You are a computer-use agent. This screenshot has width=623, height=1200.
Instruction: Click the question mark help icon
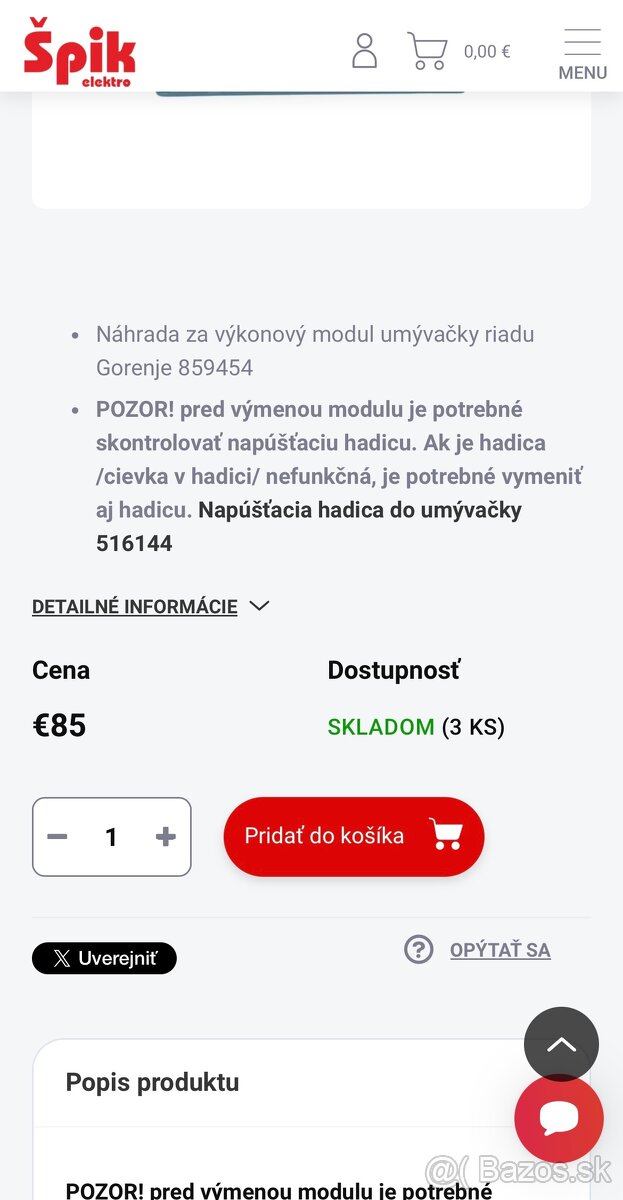pyautogui.click(x=418, y=949)
